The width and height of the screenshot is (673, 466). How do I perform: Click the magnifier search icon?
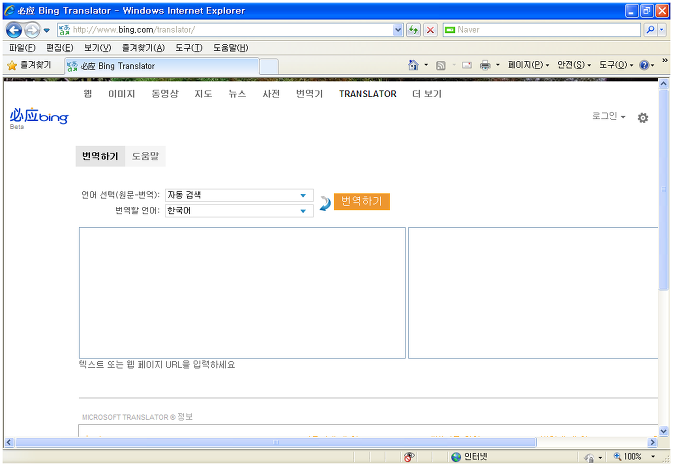pos(651,30)
